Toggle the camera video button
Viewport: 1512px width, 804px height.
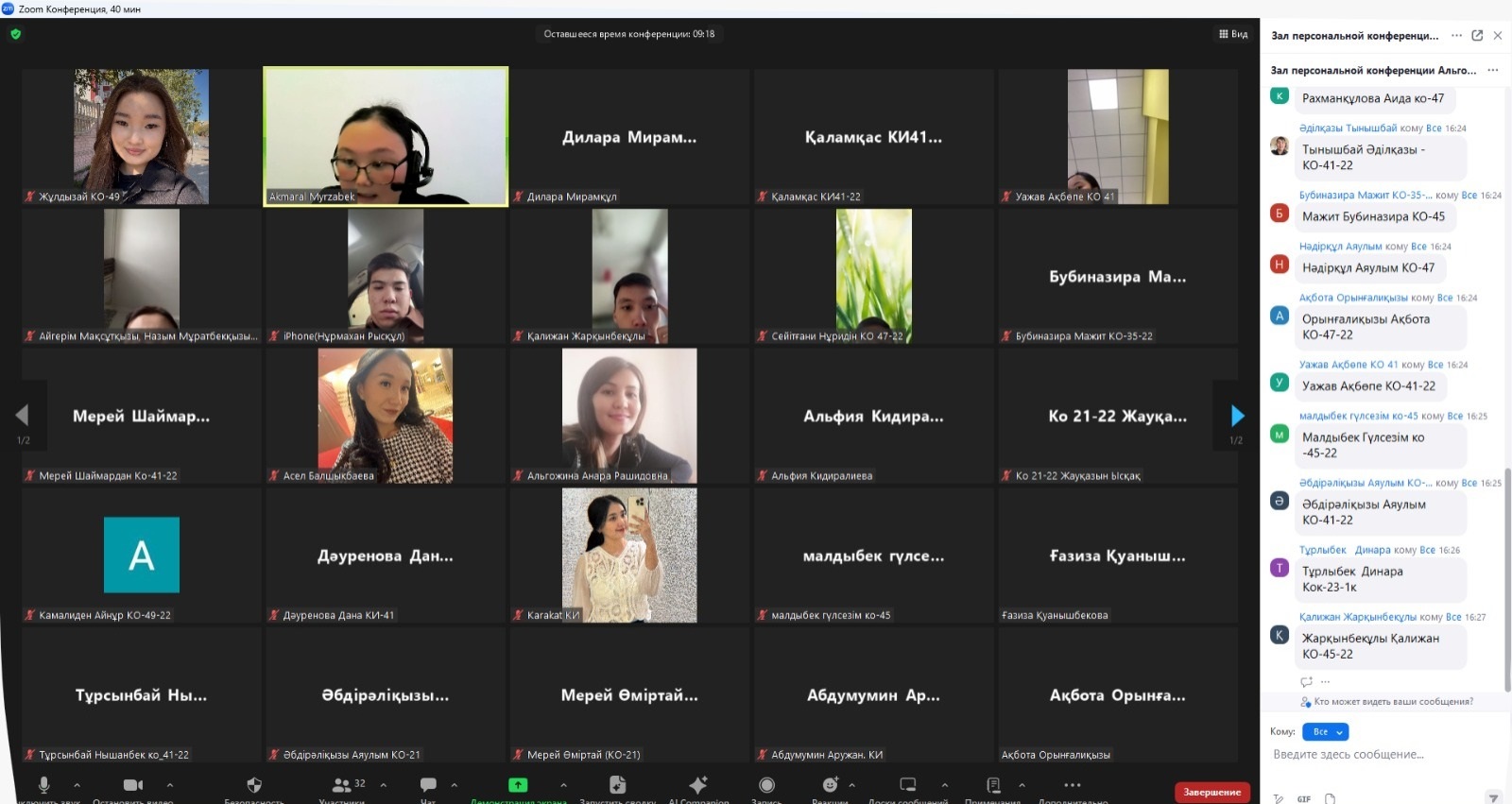point(133,785)
